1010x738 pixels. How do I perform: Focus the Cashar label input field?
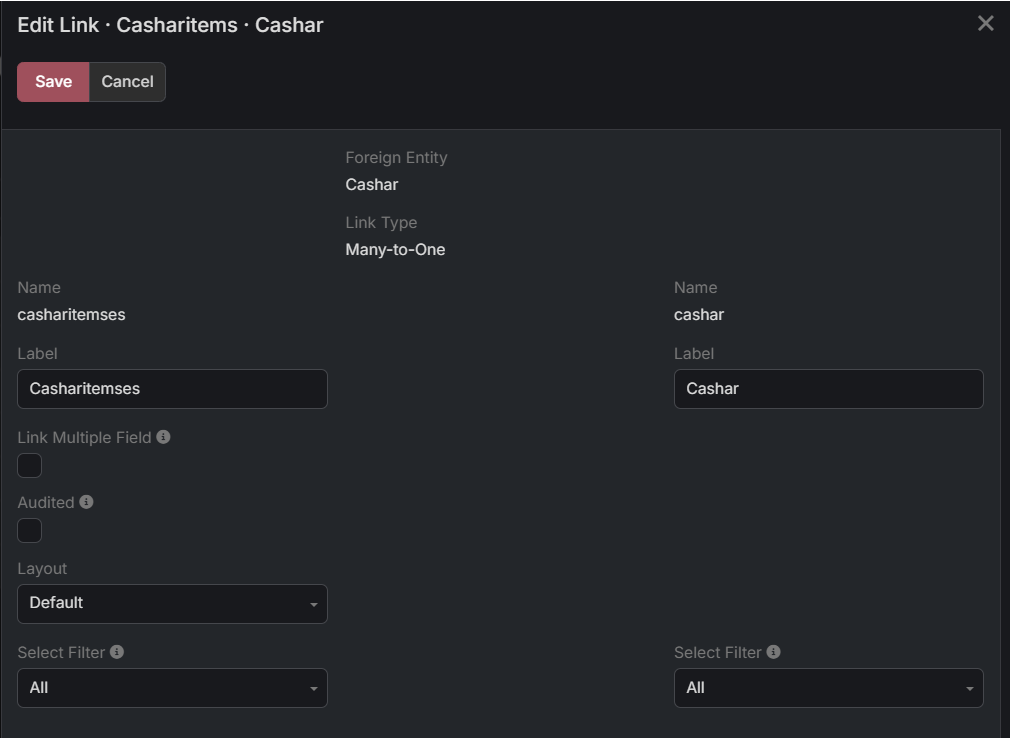tap(828, 389)
